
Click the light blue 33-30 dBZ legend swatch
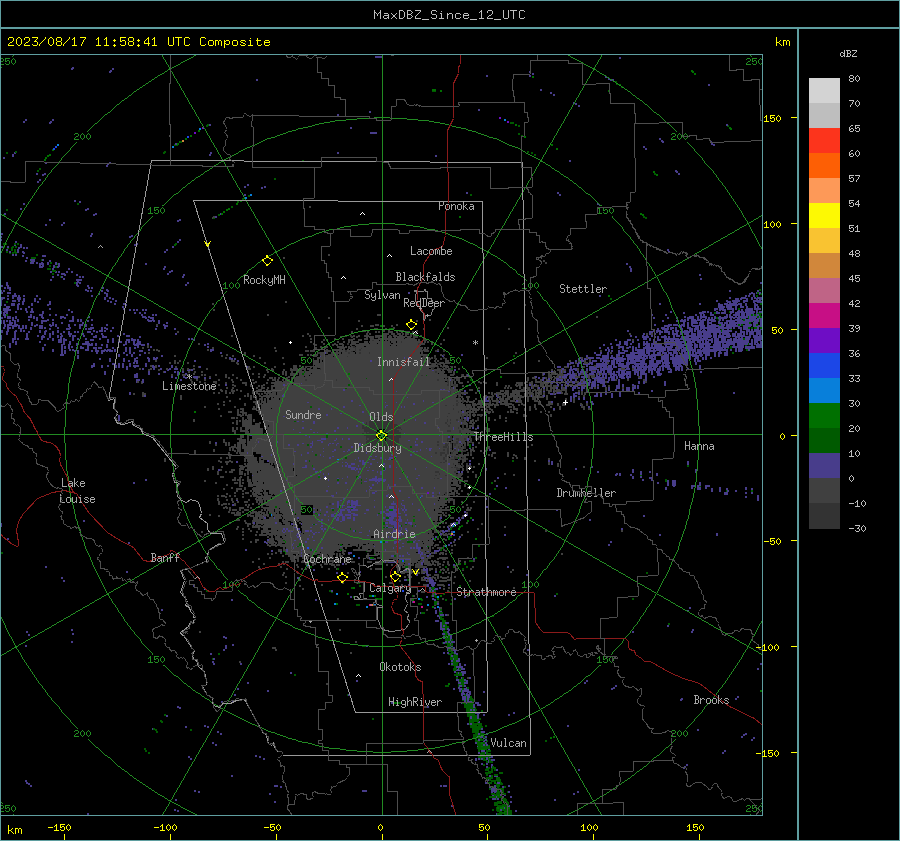[x=824, y=391]
